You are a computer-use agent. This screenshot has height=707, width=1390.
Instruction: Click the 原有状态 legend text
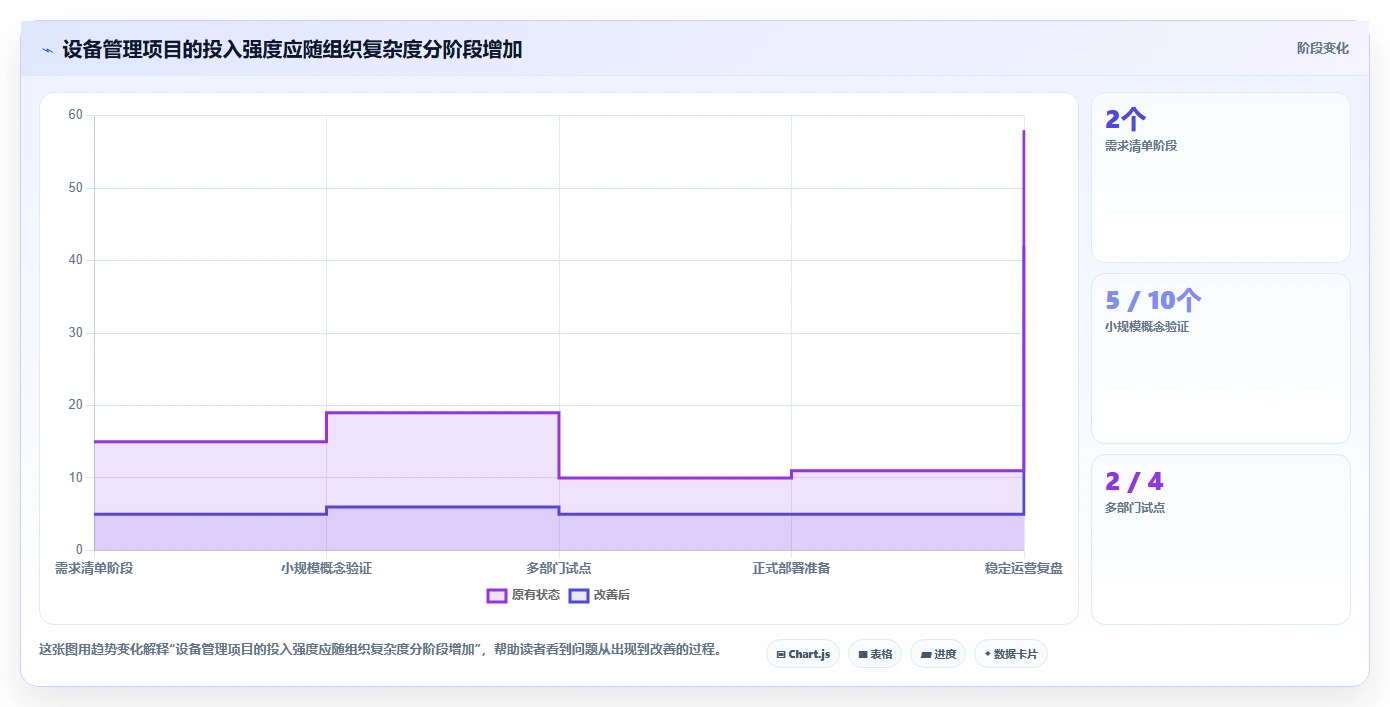[x=536, y=595]
